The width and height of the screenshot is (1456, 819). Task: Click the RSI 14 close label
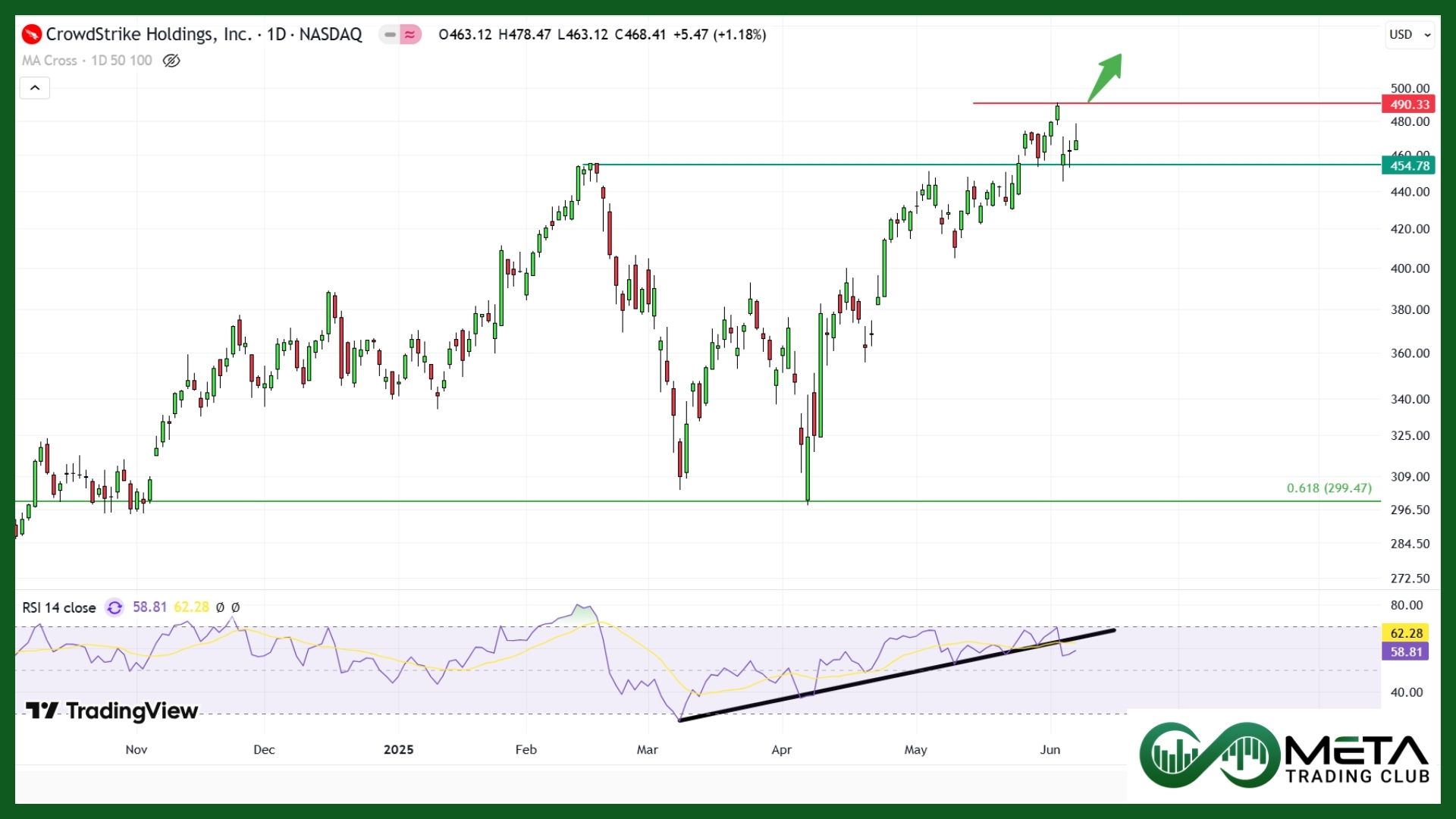(x=59, y=607)
